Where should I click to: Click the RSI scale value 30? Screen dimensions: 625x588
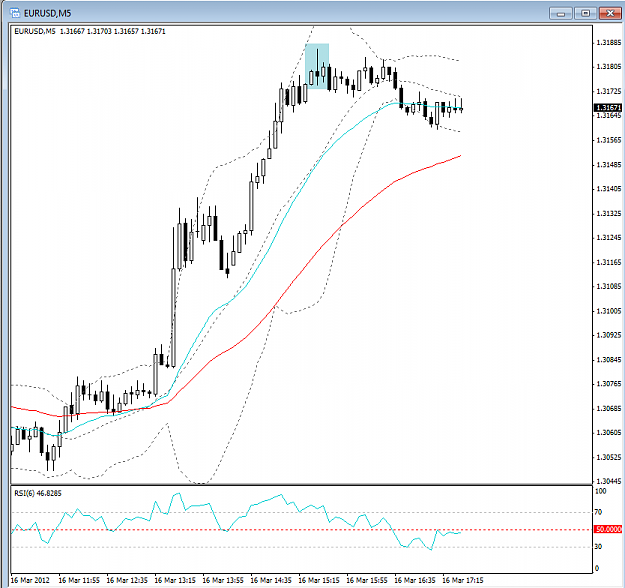(x=599, y=547)
